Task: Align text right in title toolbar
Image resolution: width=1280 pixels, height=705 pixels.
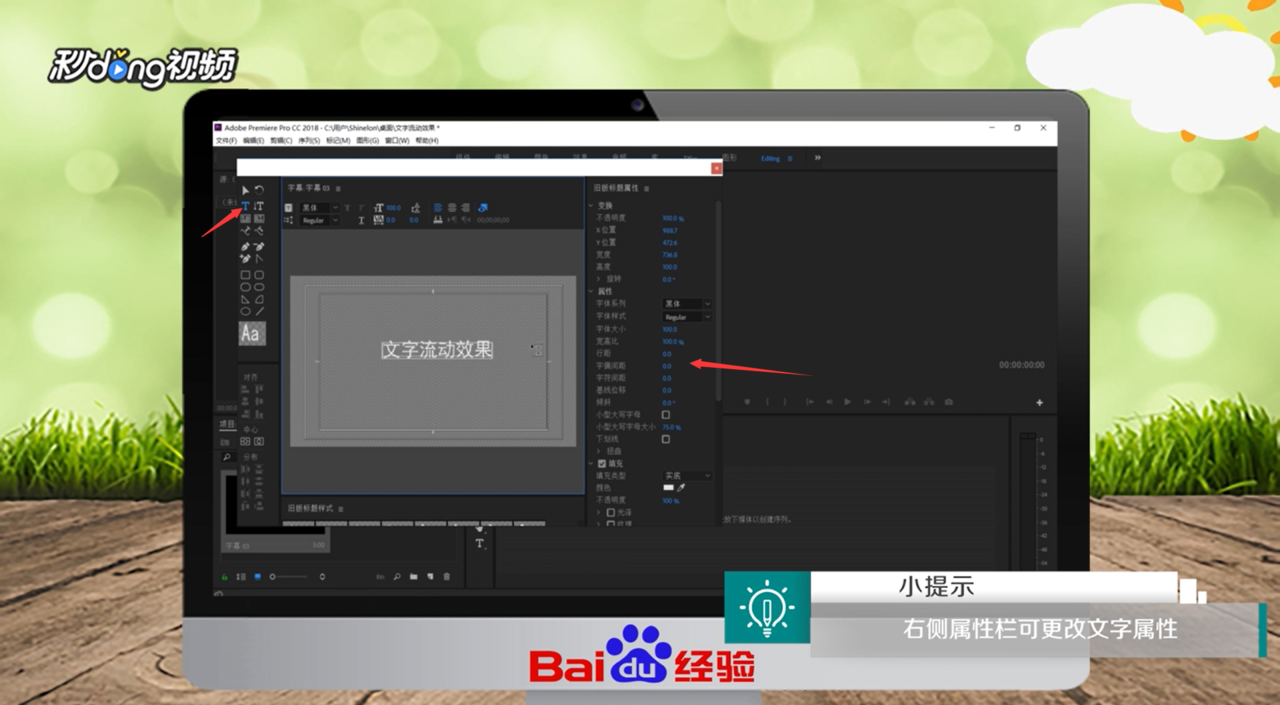Action: pos(465,207)
